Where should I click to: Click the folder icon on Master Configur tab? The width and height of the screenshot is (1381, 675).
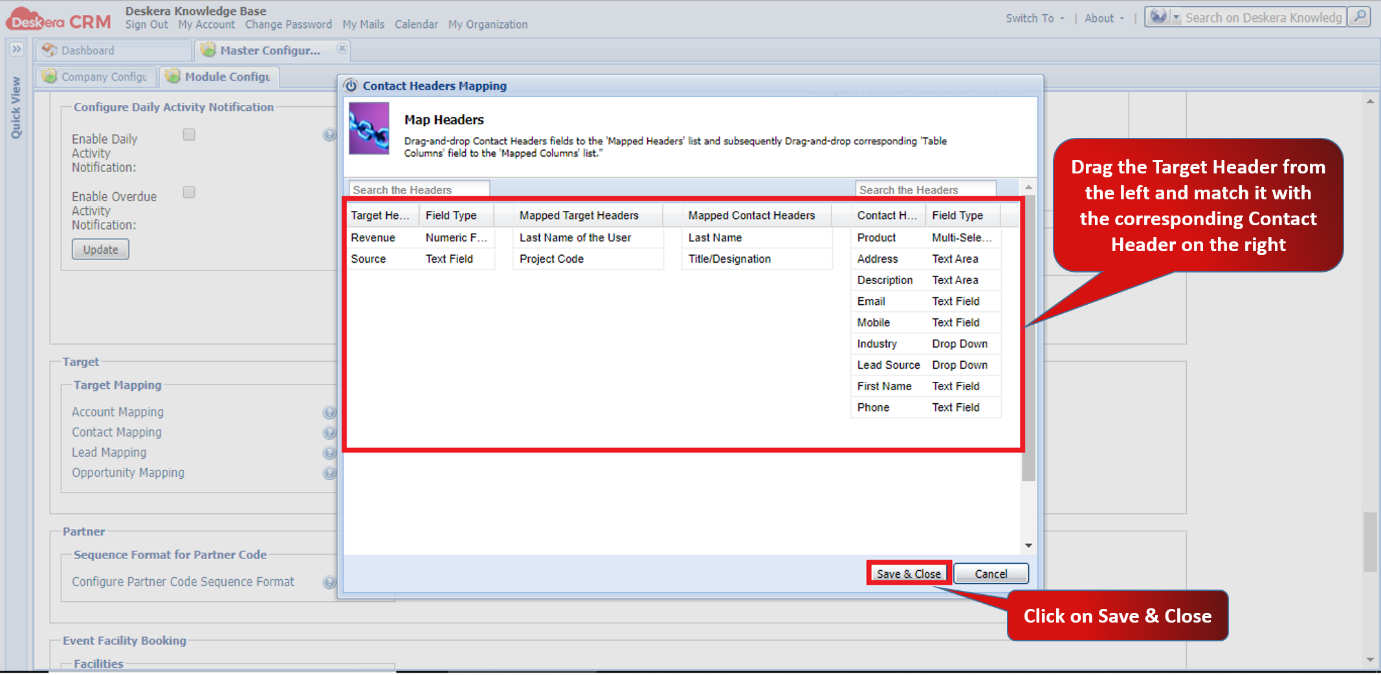[x=208, y=49]
